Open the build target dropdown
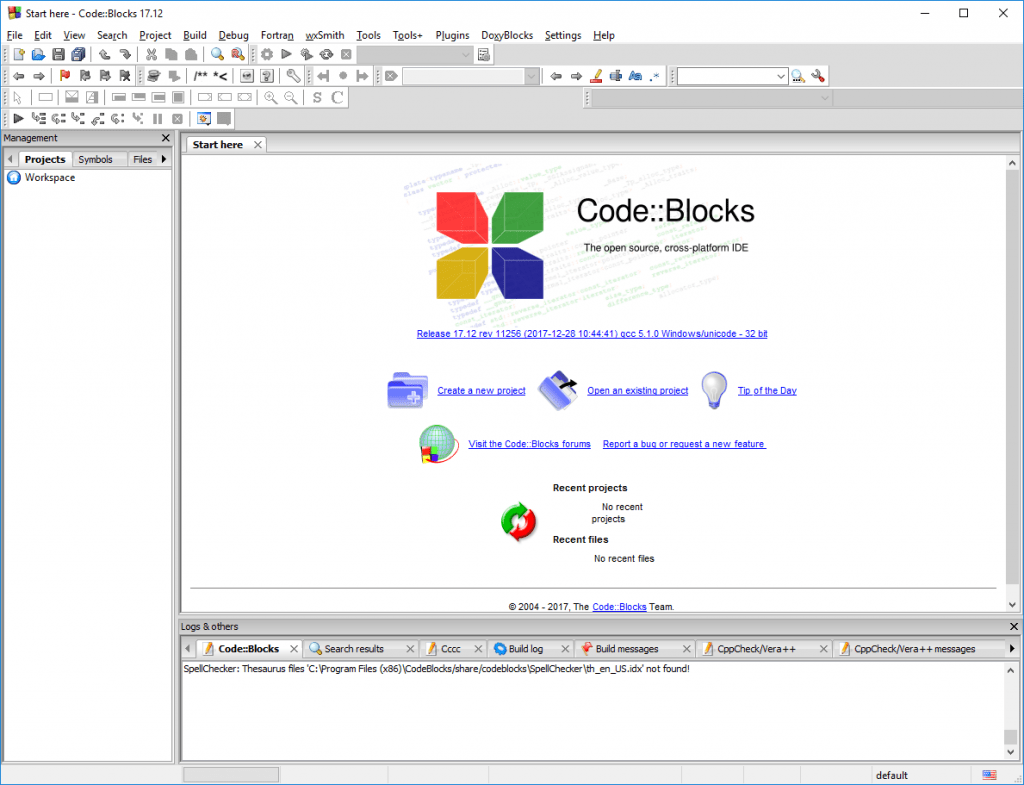1024x785 pixels. pos(415,55)
